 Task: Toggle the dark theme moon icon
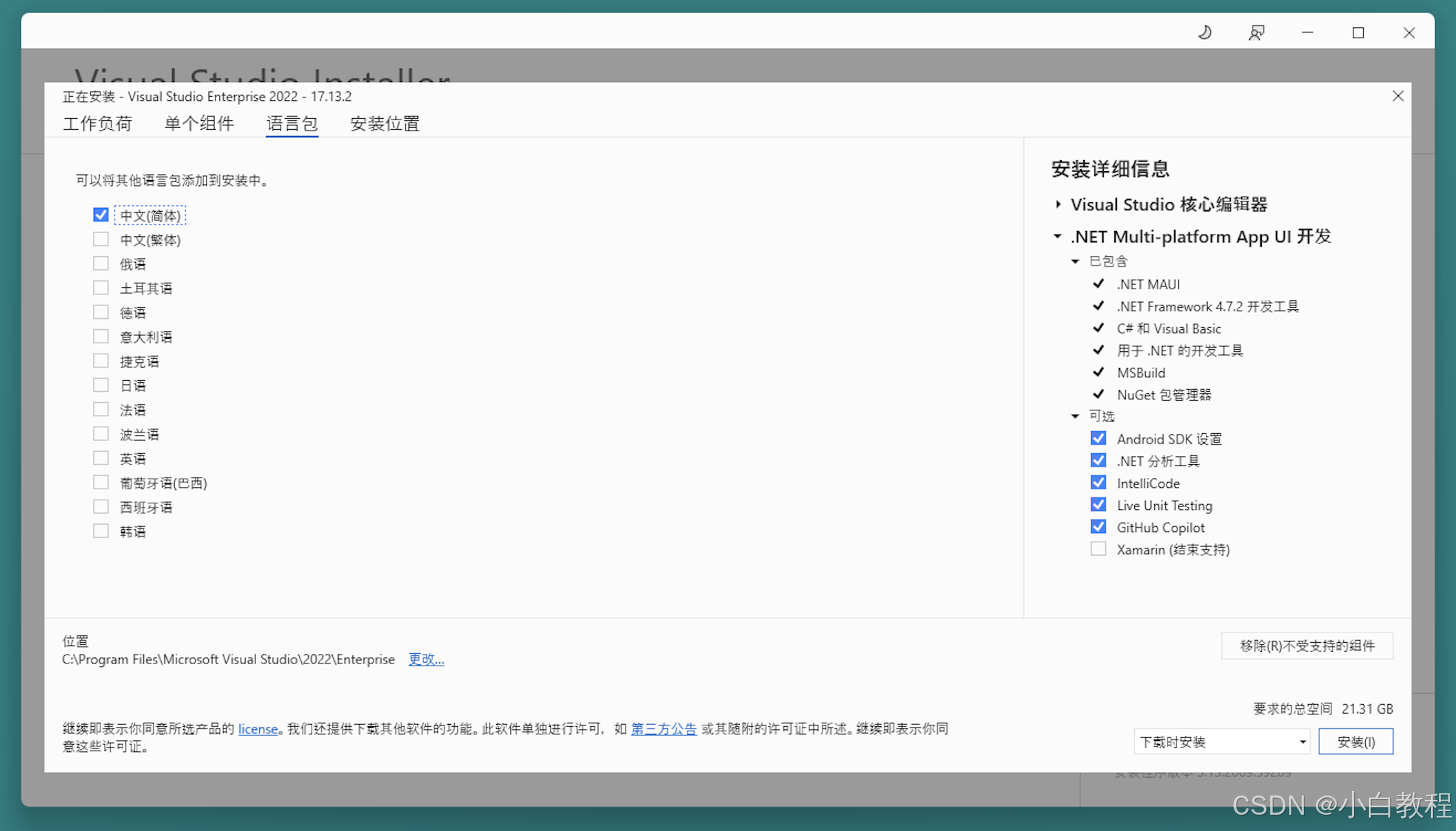[1205, 32]
